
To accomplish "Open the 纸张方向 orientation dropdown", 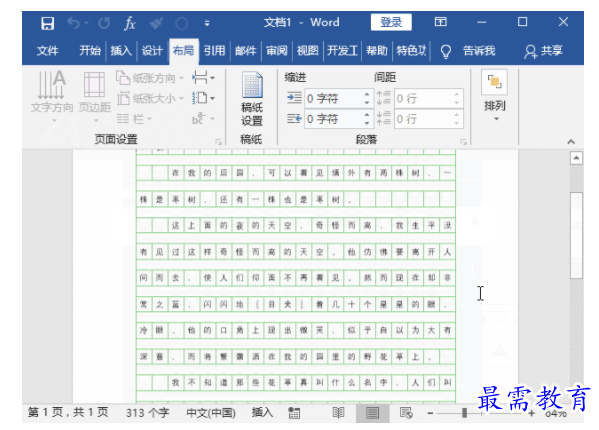I will (150, 78).
